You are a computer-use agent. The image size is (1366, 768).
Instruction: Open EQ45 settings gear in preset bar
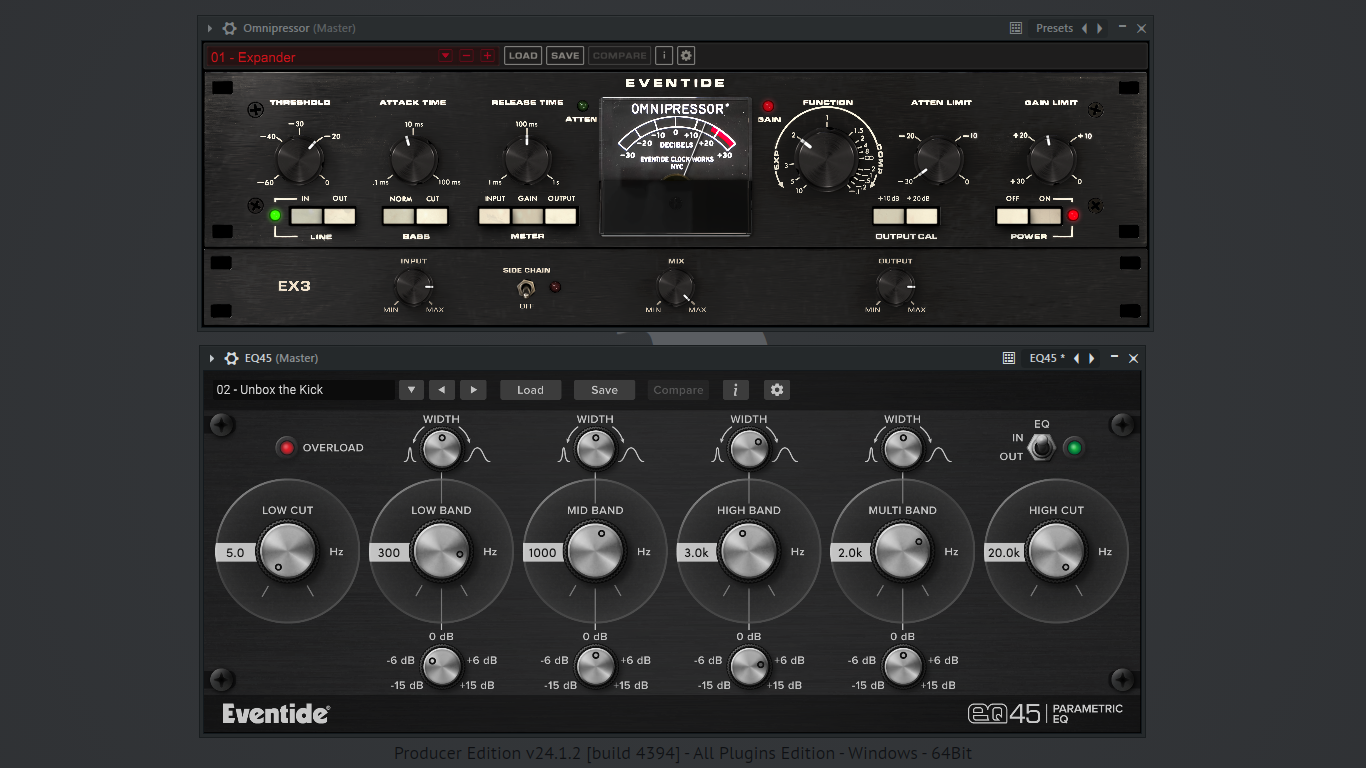coord(776,390)
